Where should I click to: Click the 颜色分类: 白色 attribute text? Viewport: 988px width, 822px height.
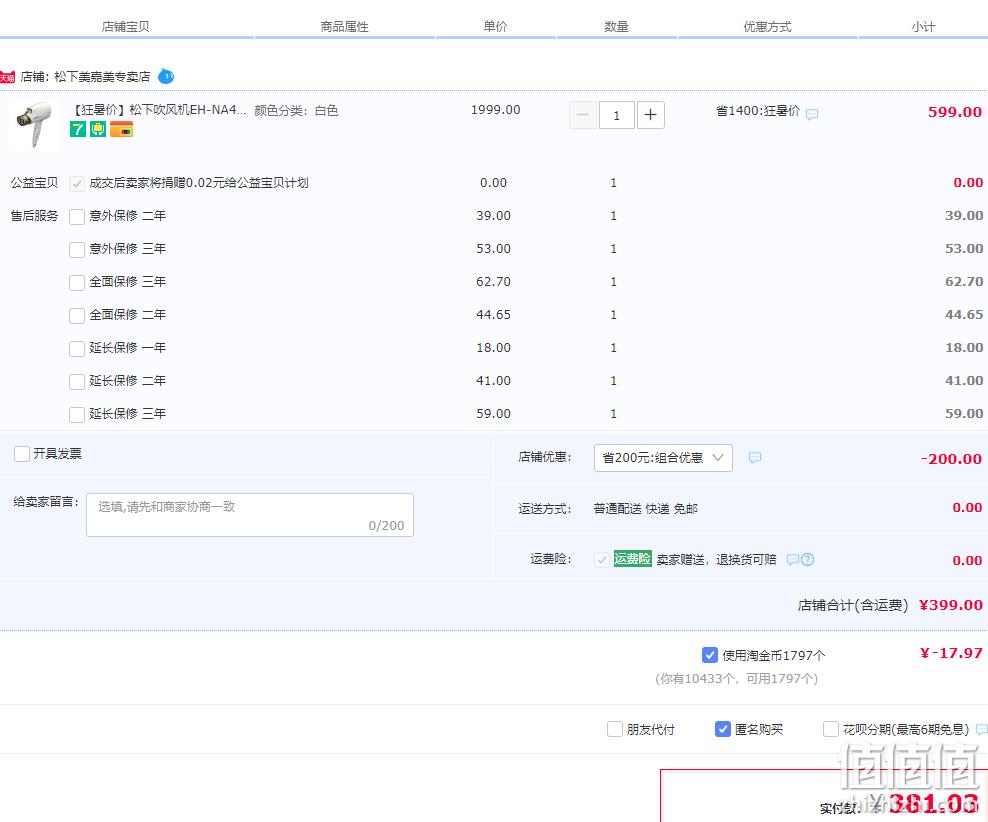[x=296, y=111]
